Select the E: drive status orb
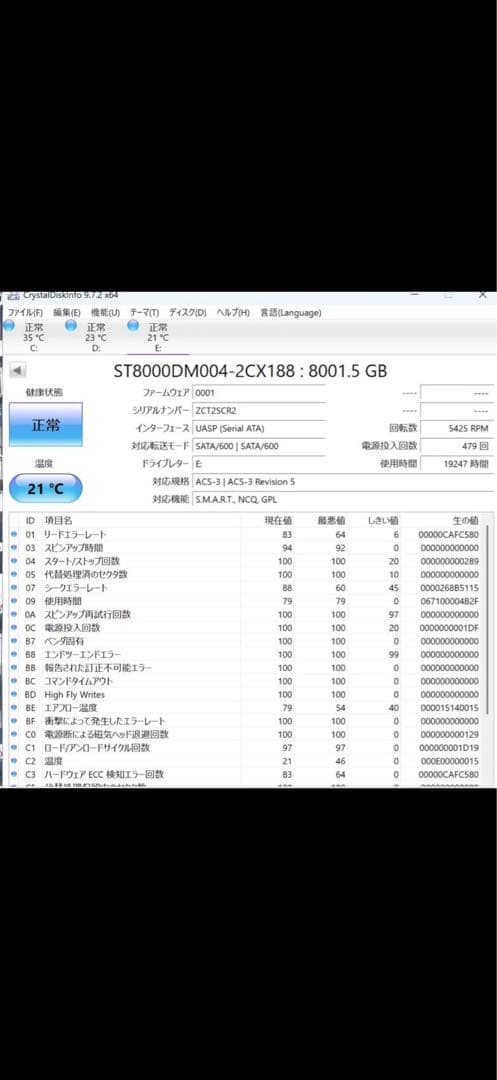 (133, 325)
